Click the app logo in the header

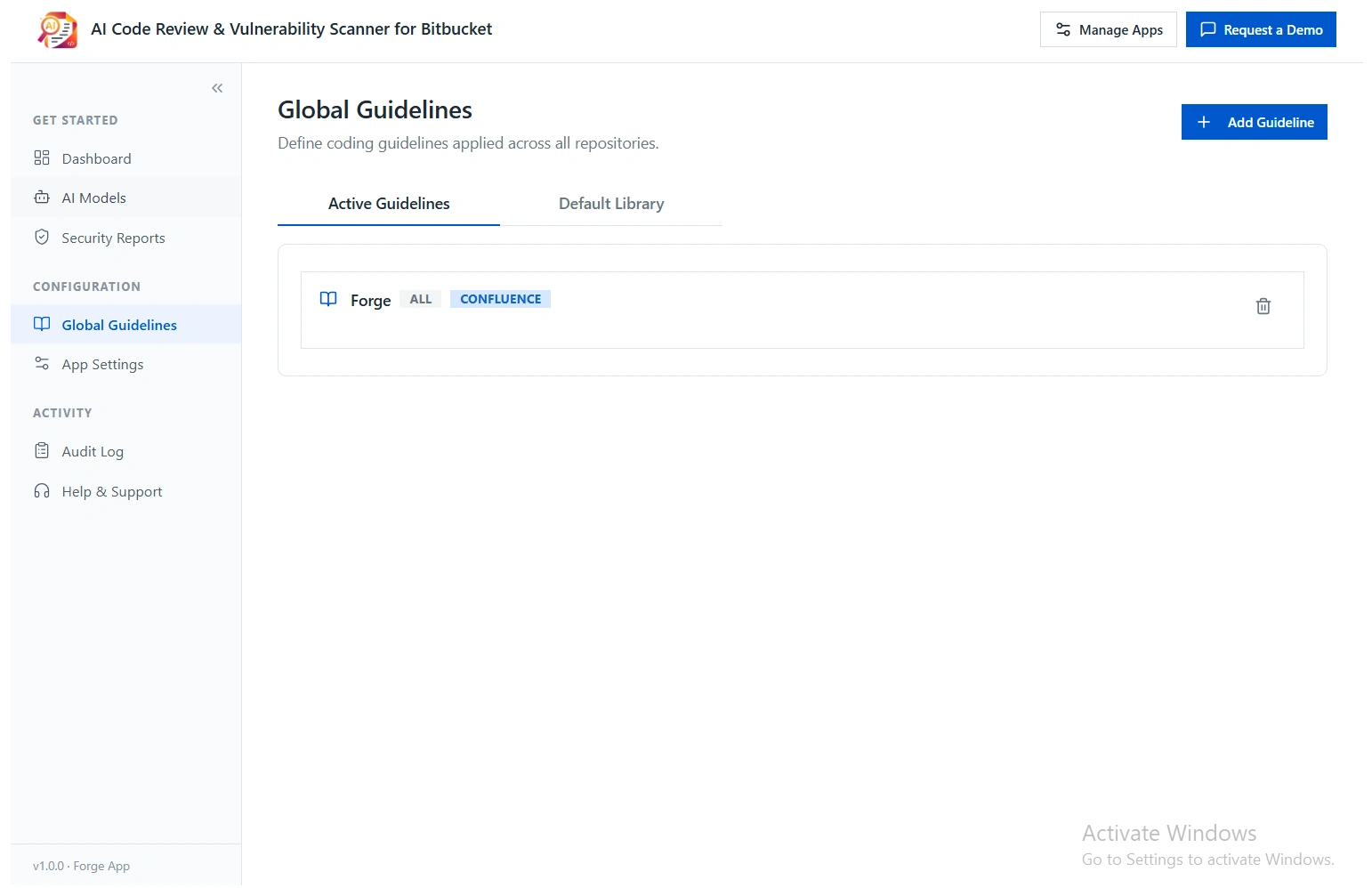pos(56,28)
